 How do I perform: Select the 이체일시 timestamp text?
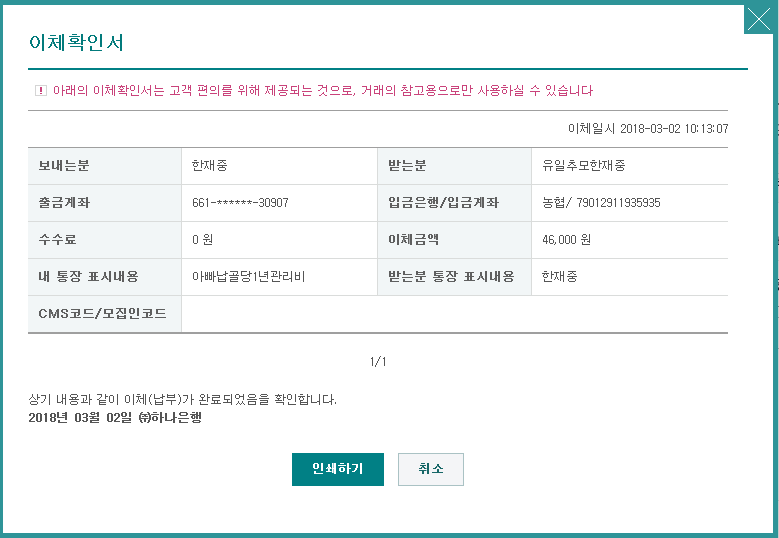click(647, 129)
